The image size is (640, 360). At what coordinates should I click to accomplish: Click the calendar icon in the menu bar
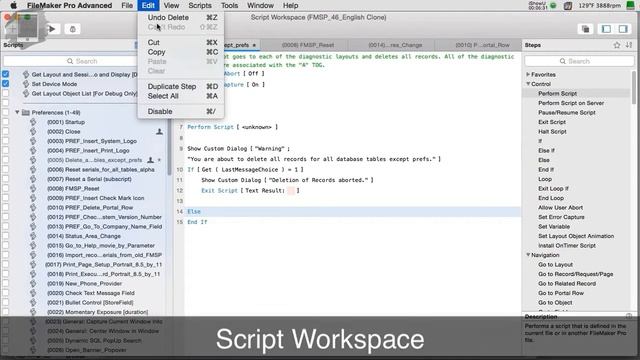[567, 6]
